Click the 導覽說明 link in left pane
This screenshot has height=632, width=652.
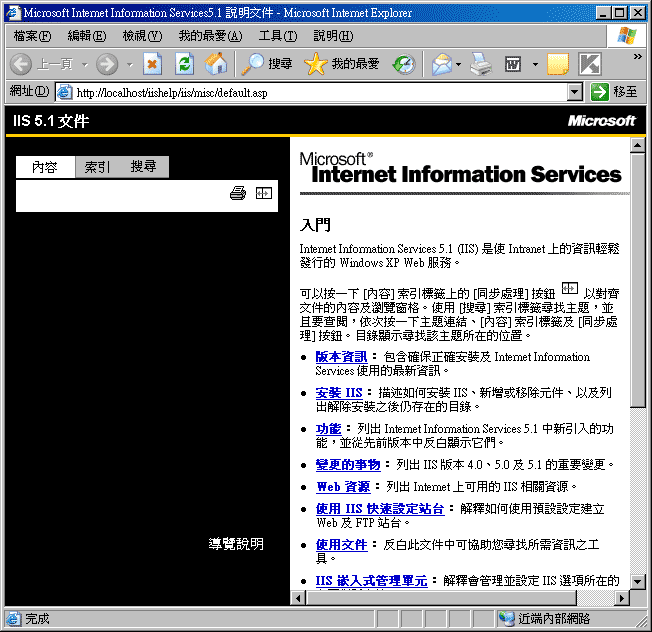coord(236,544)
